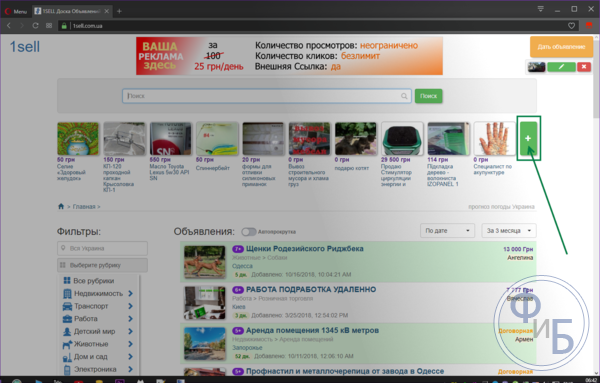This screenshot has height=383, width=600.
Task: Open Стимулятор циркуляции энергии listing
Action: coord(402,154)
